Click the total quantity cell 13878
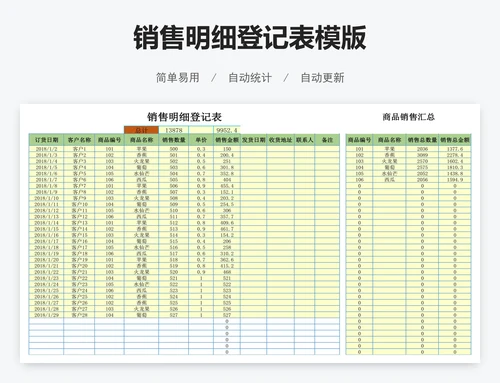Screen dimensions: 500x383 pos(174,130)
